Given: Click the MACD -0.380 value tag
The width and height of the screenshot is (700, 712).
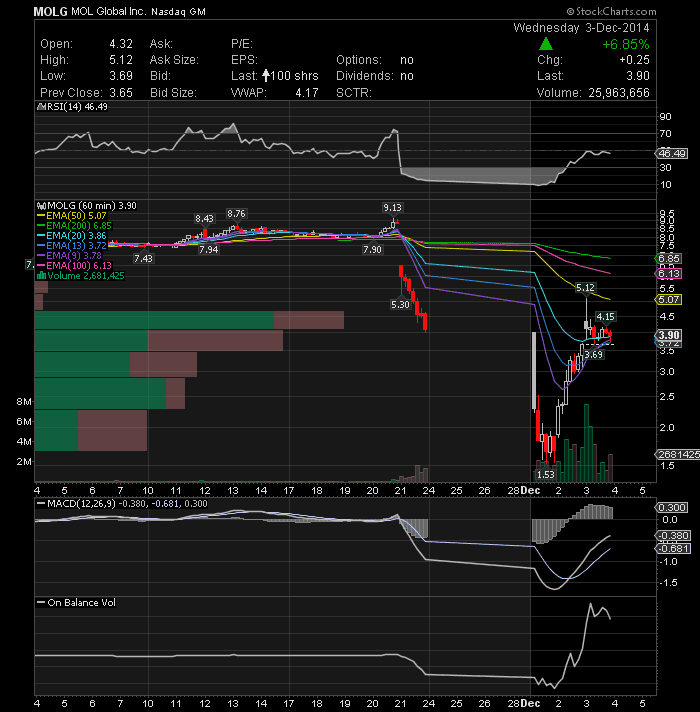Looking at the screenshot, I should tap(673, 535).
